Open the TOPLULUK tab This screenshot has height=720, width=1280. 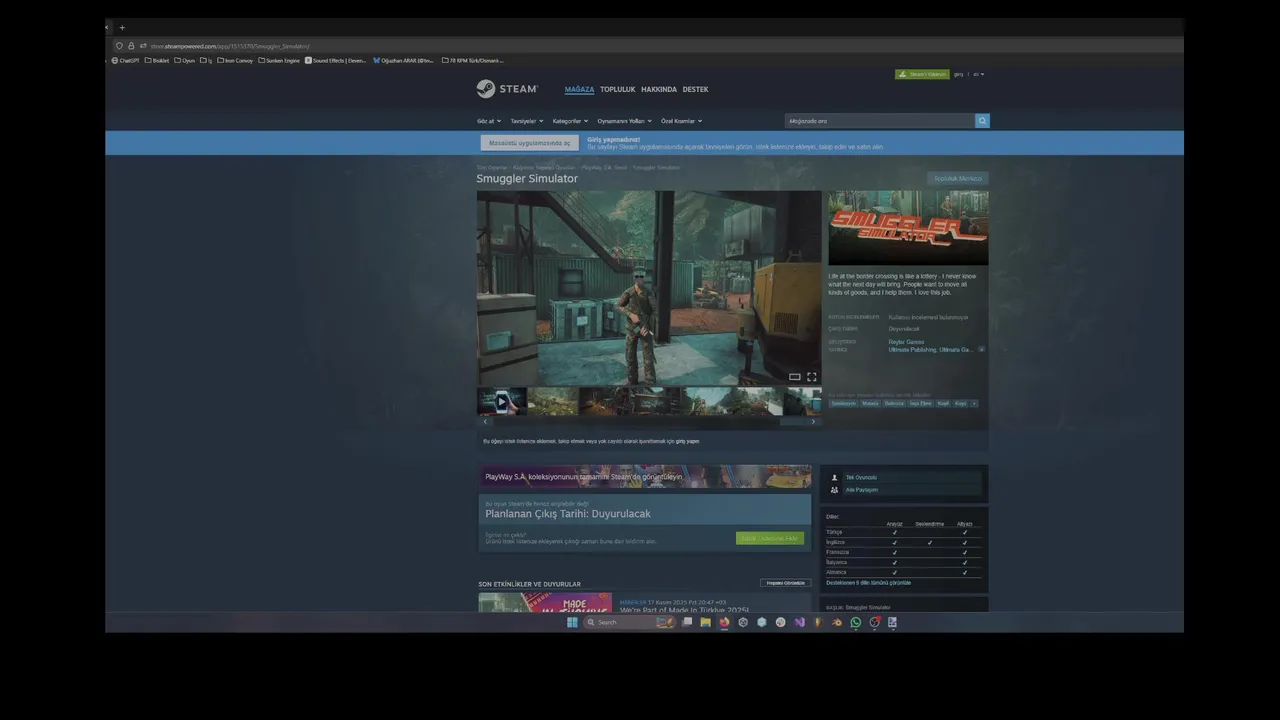coord(618,90)
